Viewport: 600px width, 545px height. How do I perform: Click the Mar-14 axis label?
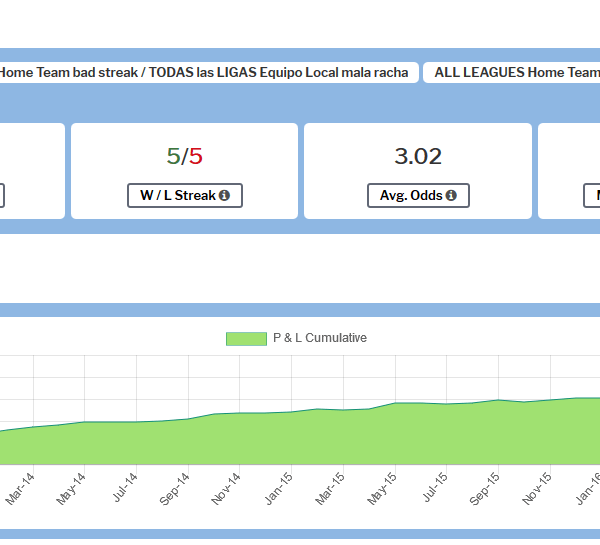point(20,489)
